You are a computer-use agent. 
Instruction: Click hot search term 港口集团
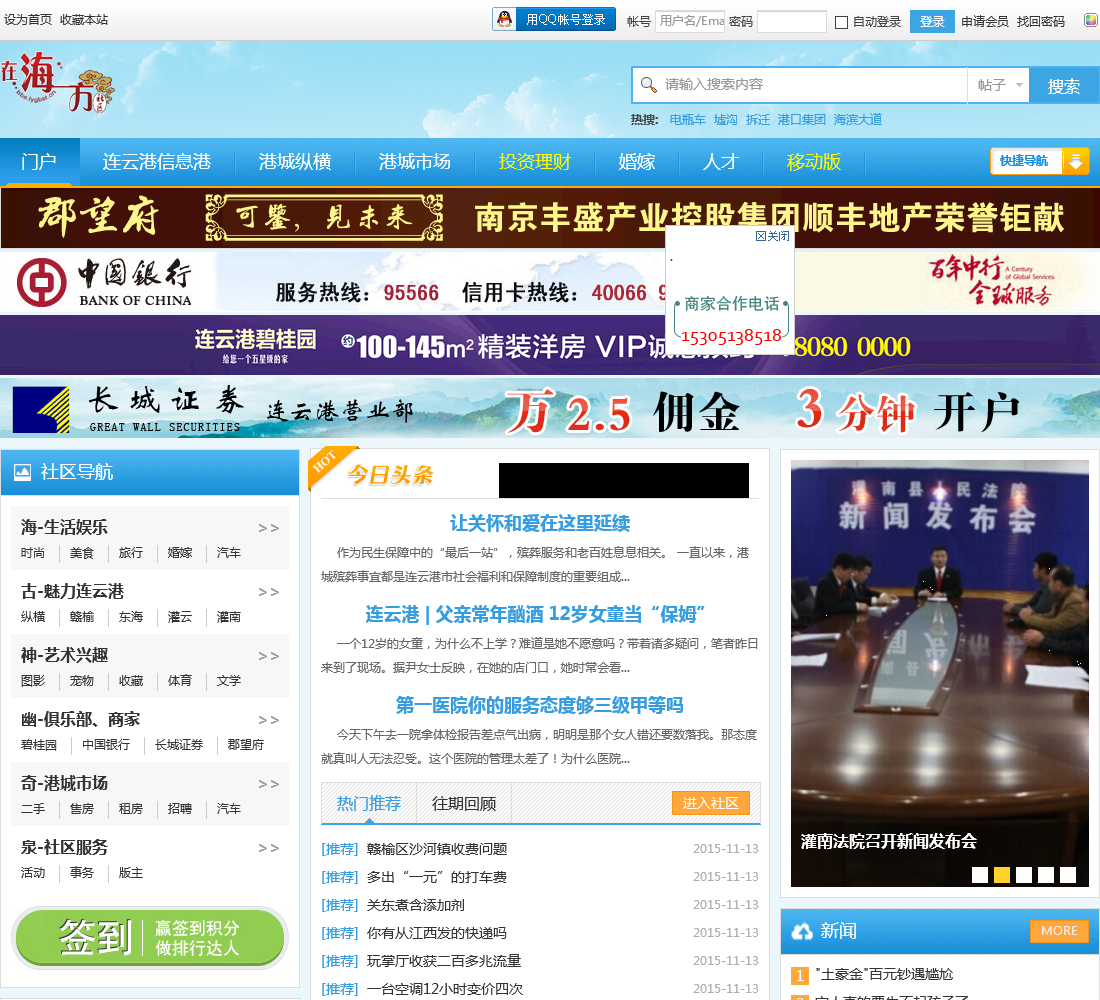801,120
